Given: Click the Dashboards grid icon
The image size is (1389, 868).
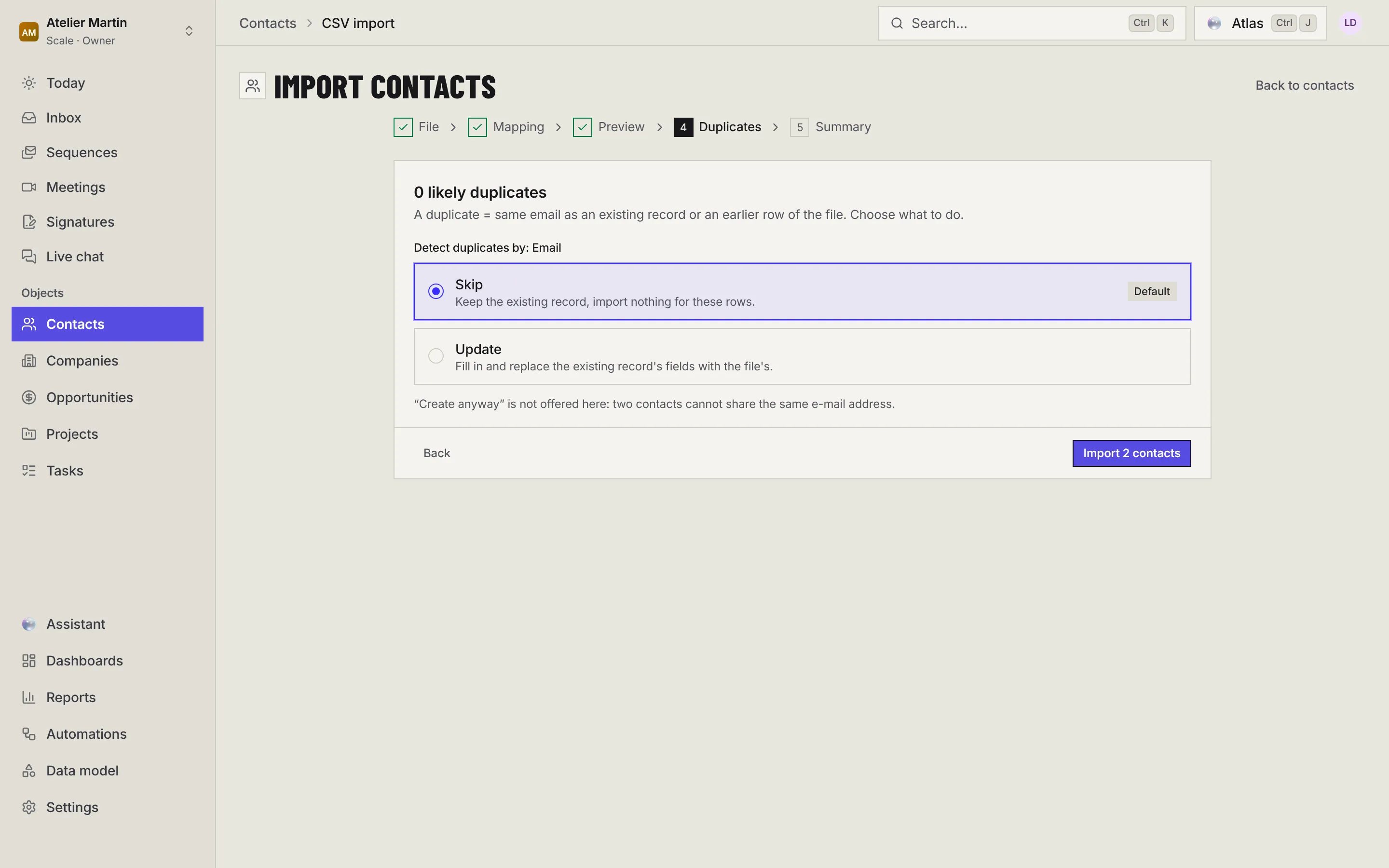Looking at the screenshot, I should click(29, 661).
